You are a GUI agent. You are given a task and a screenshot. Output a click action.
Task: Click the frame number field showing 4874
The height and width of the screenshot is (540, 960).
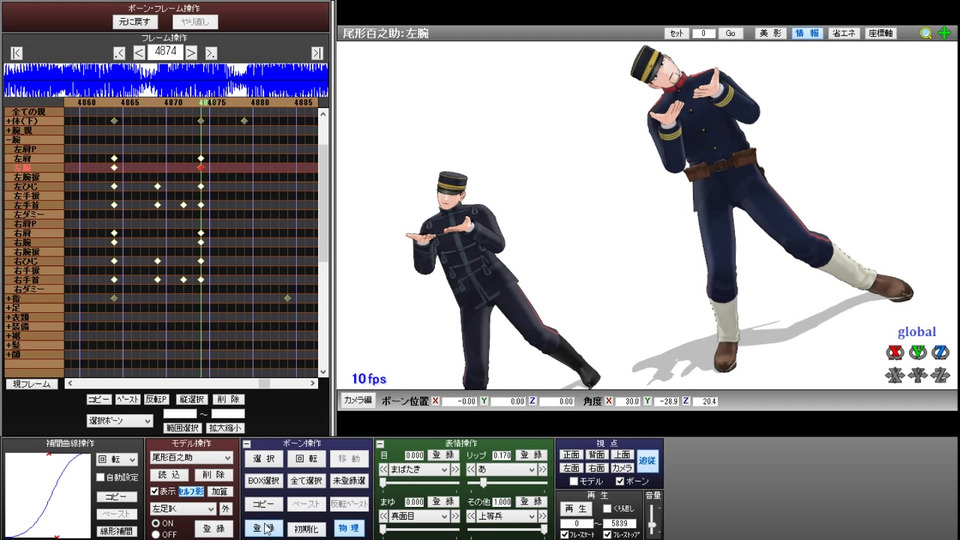click(x=165, y=51)
